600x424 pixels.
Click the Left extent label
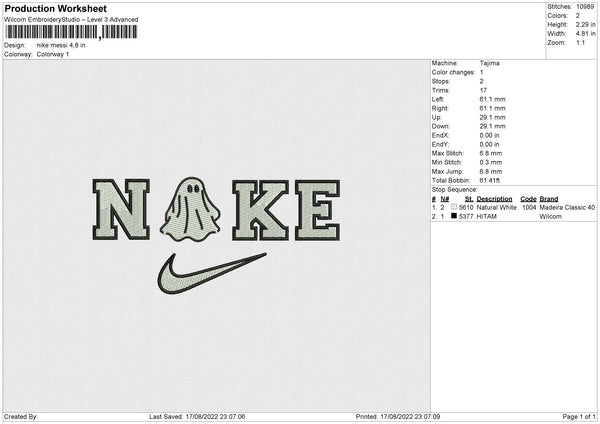(x=438, y=99)
